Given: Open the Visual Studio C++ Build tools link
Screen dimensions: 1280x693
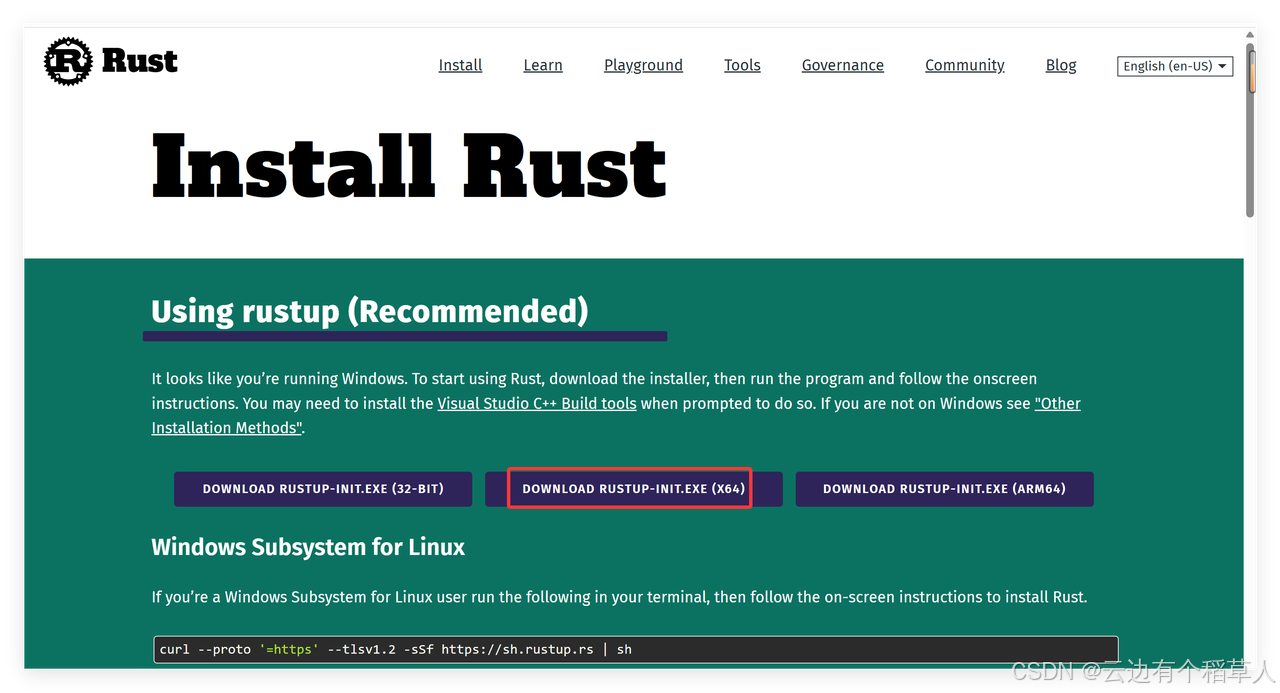Looking at the screenshot, I should (536, 403).
